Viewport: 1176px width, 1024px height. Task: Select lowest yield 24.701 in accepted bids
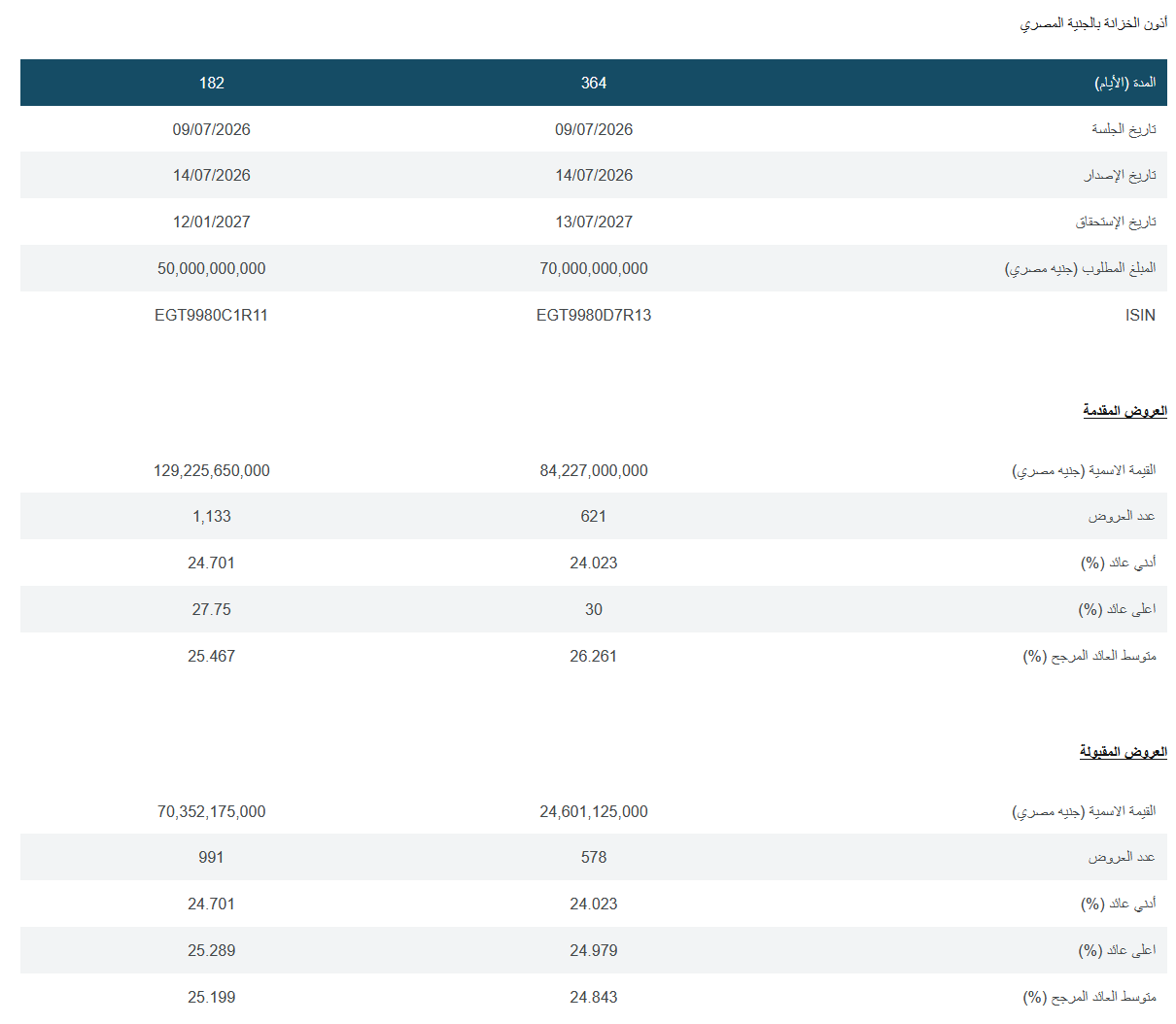212,904
